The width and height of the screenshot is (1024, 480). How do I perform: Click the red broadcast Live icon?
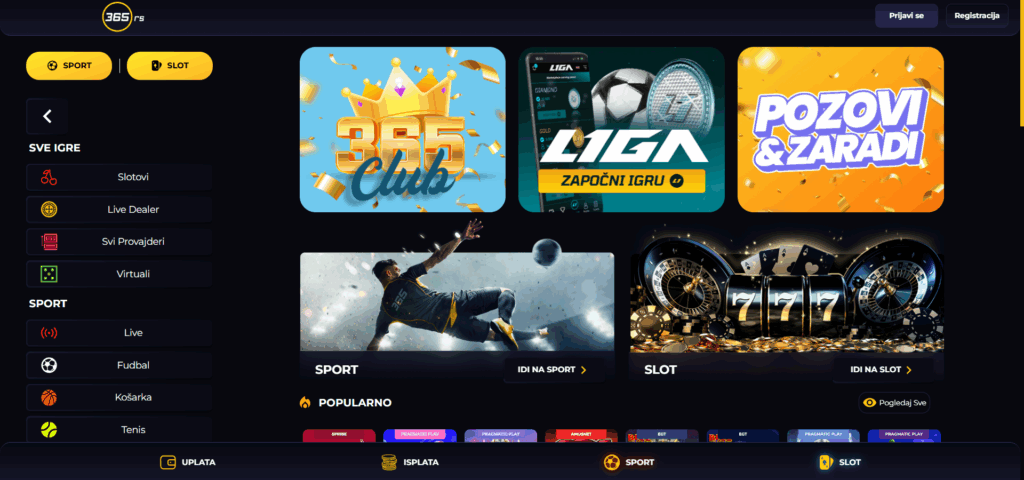[49, 333]
